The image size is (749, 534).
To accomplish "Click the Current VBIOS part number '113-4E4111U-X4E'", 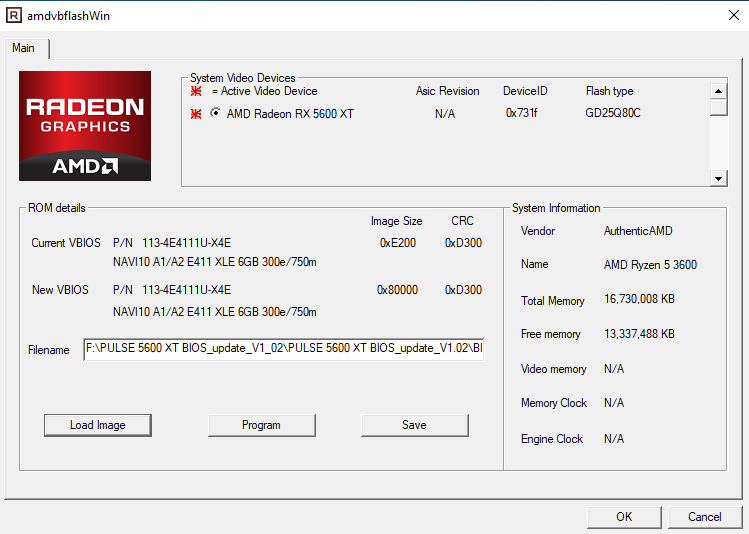I will tap(187, 243).
